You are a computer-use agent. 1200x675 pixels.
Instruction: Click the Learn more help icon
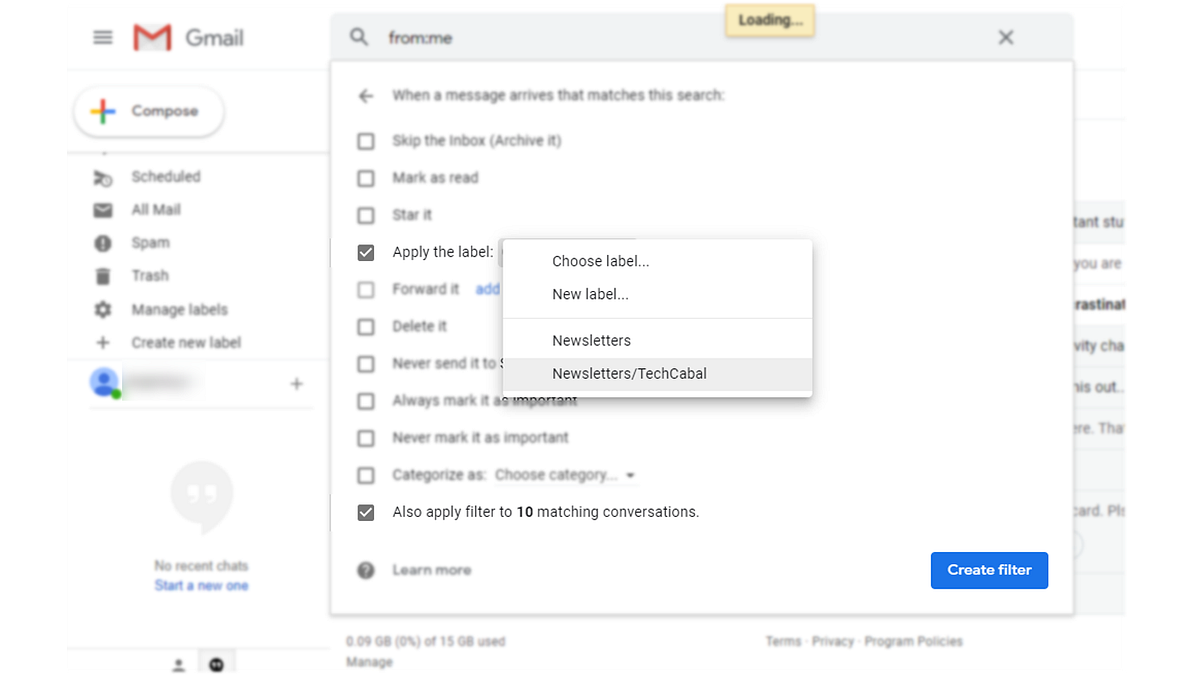click(366, 569)
